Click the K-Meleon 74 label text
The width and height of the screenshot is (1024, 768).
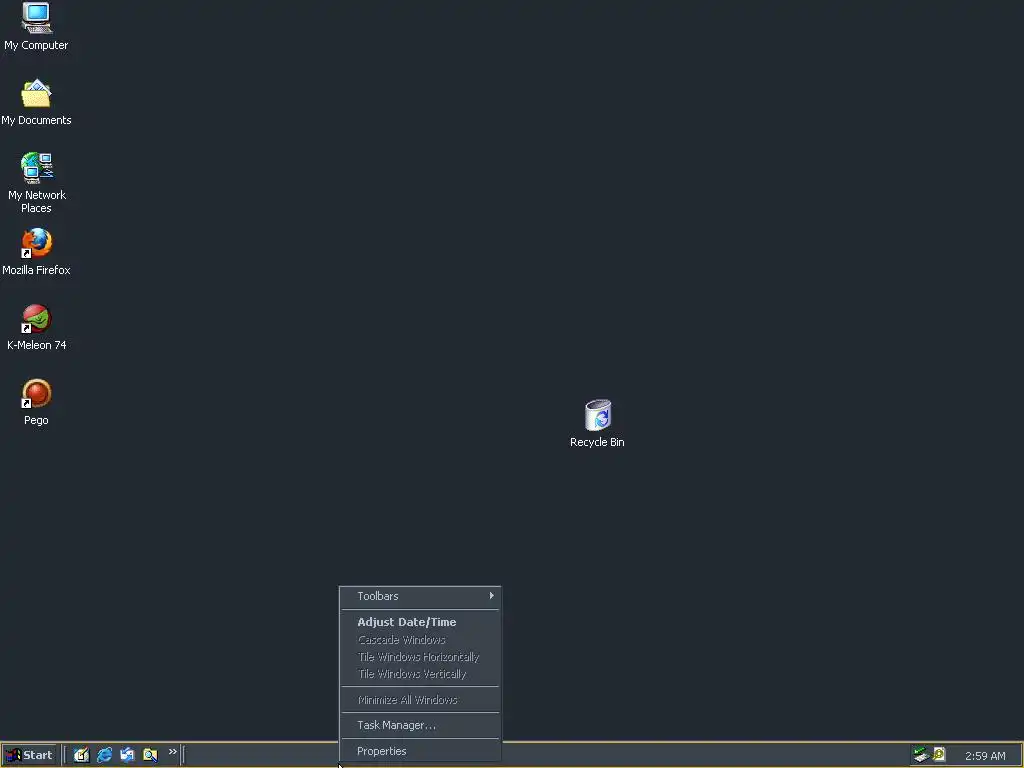(37, 345)
